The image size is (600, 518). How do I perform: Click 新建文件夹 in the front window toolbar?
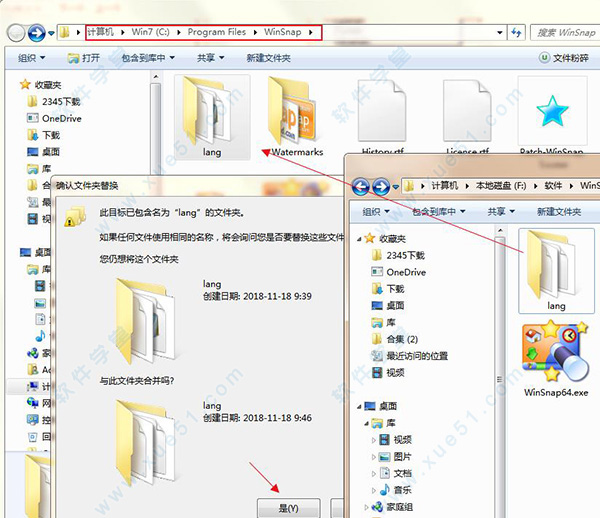(x=558, y=212)
